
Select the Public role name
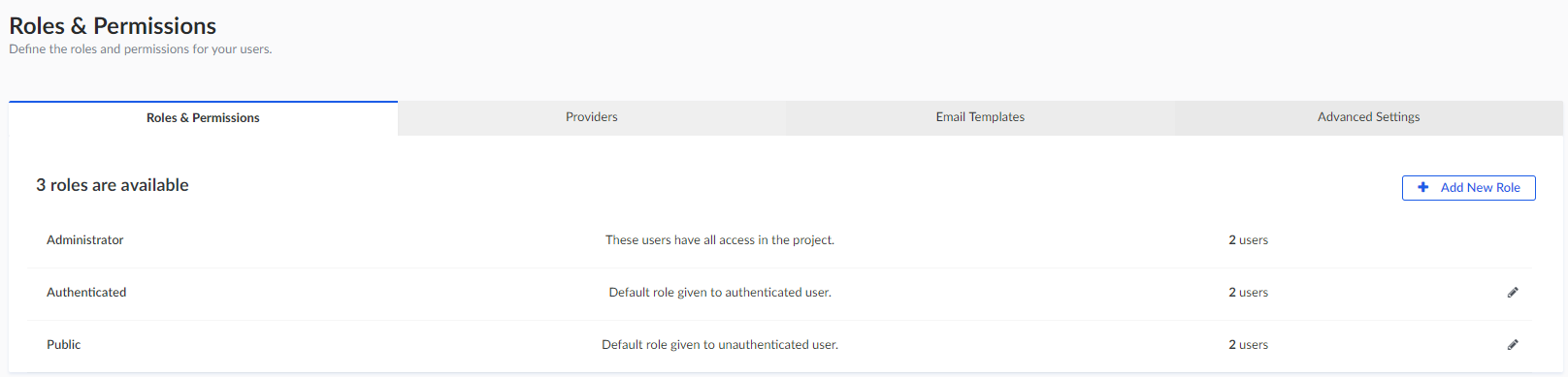pyautogui.click(x=64, y=345)
